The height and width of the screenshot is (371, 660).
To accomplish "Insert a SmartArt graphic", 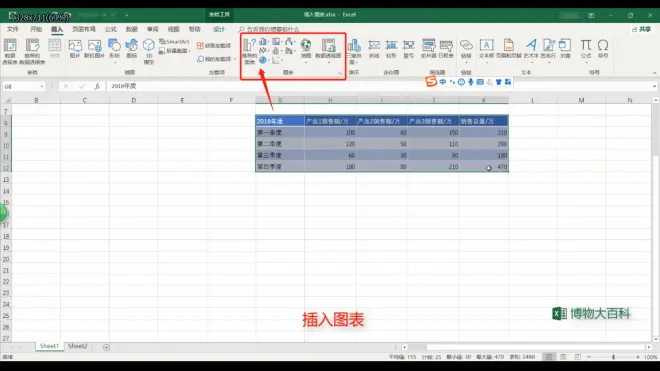I will pos(174,42).
